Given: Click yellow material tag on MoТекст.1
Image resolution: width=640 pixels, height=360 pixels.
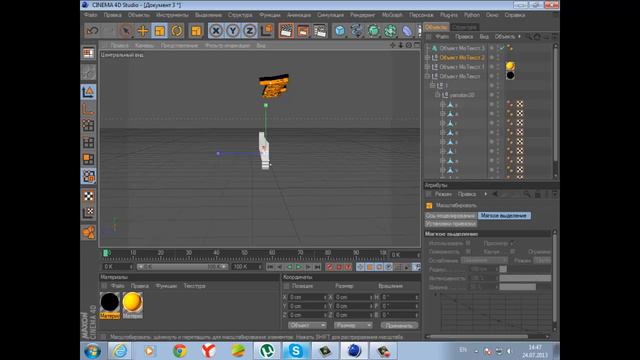Looking at the screenshot, I should (510, 66).
